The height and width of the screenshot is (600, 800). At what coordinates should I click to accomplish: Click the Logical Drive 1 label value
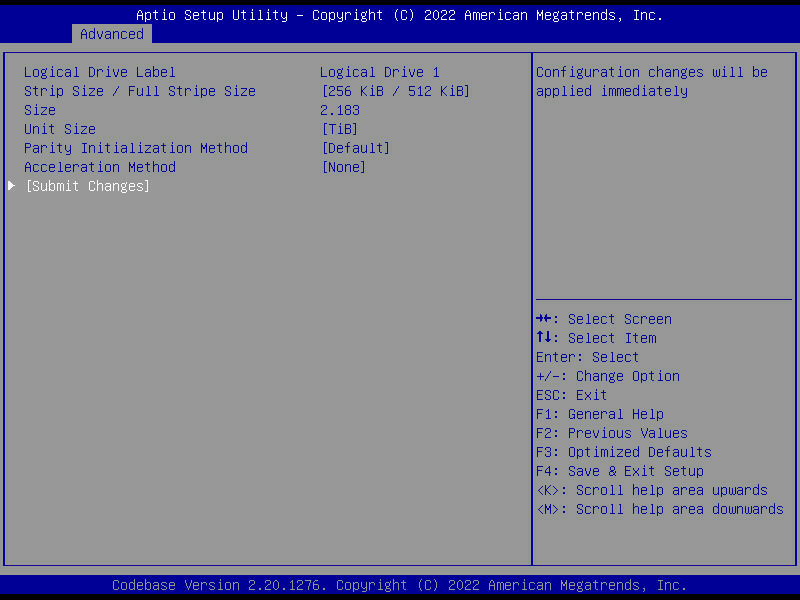point(379,72)
